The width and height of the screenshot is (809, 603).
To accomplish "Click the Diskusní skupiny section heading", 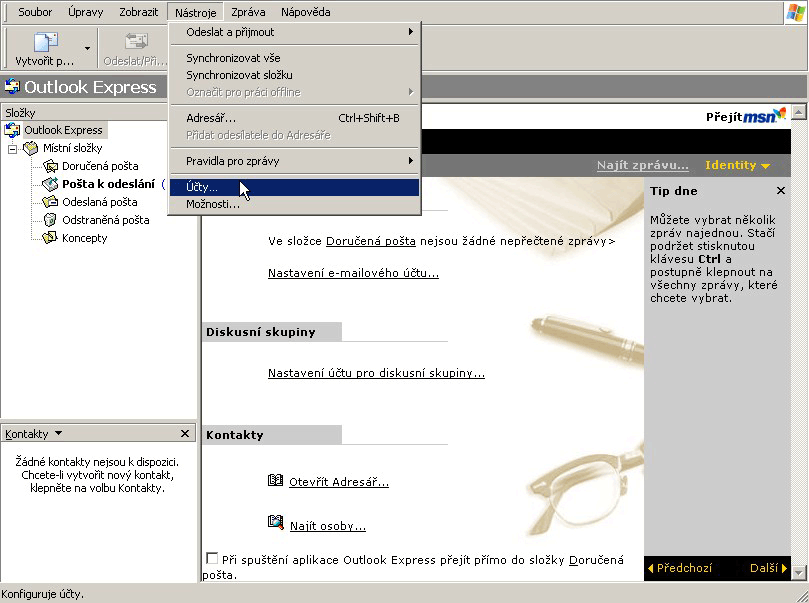I will [x=261, y=332].
